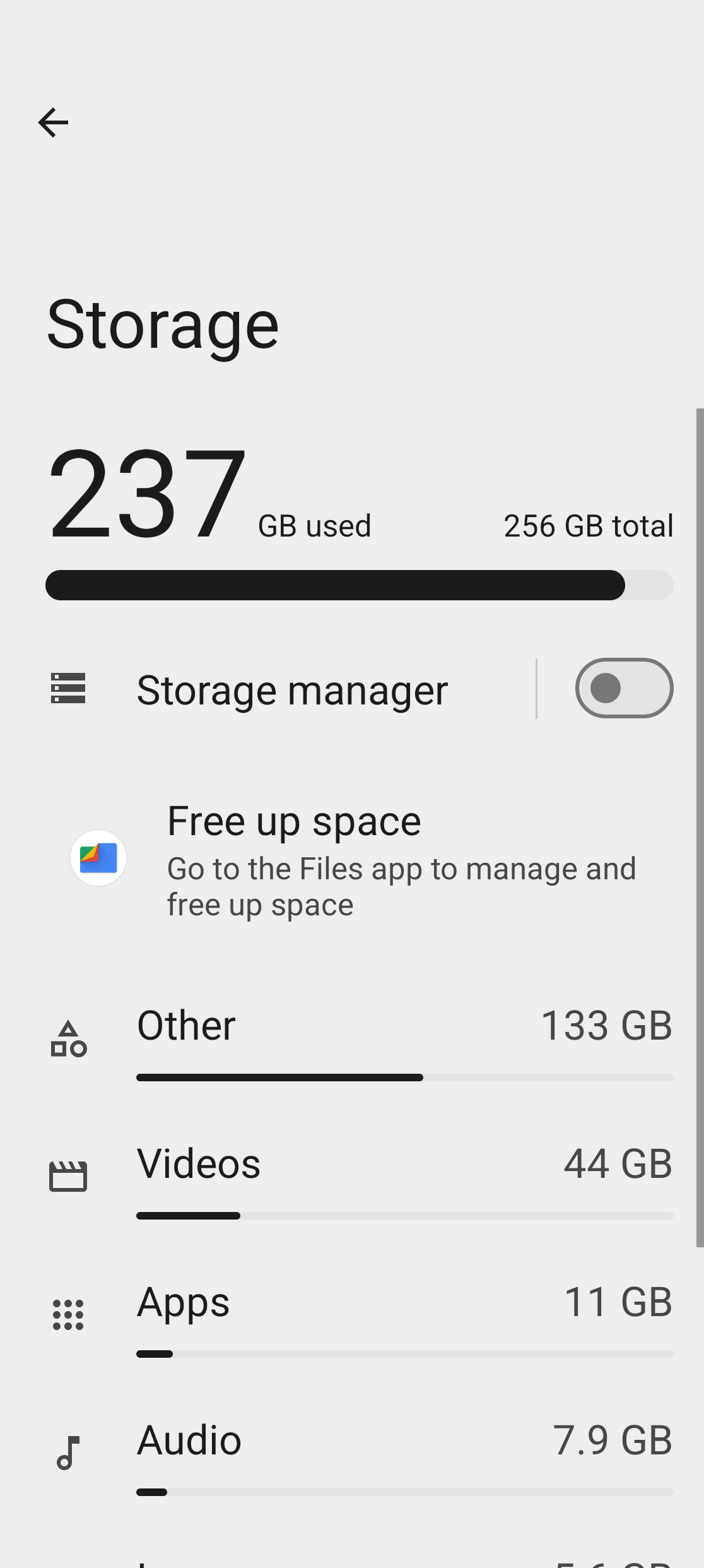
Task: Click the total storage usage bar
Action: pyautogui.click(x=359, y=585)
